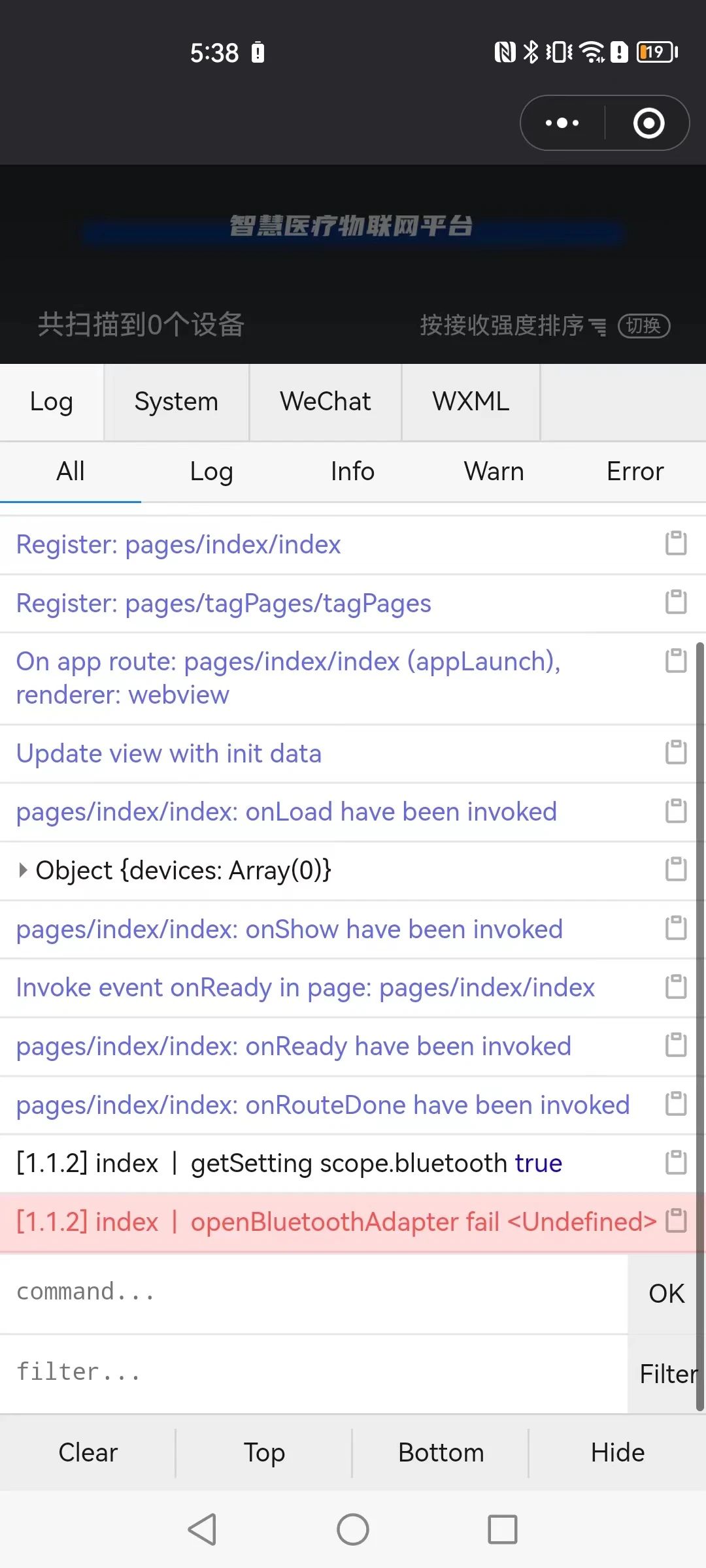Open the mini program three-dots menu
706x1568 pixels.
(x=562, y=123)
